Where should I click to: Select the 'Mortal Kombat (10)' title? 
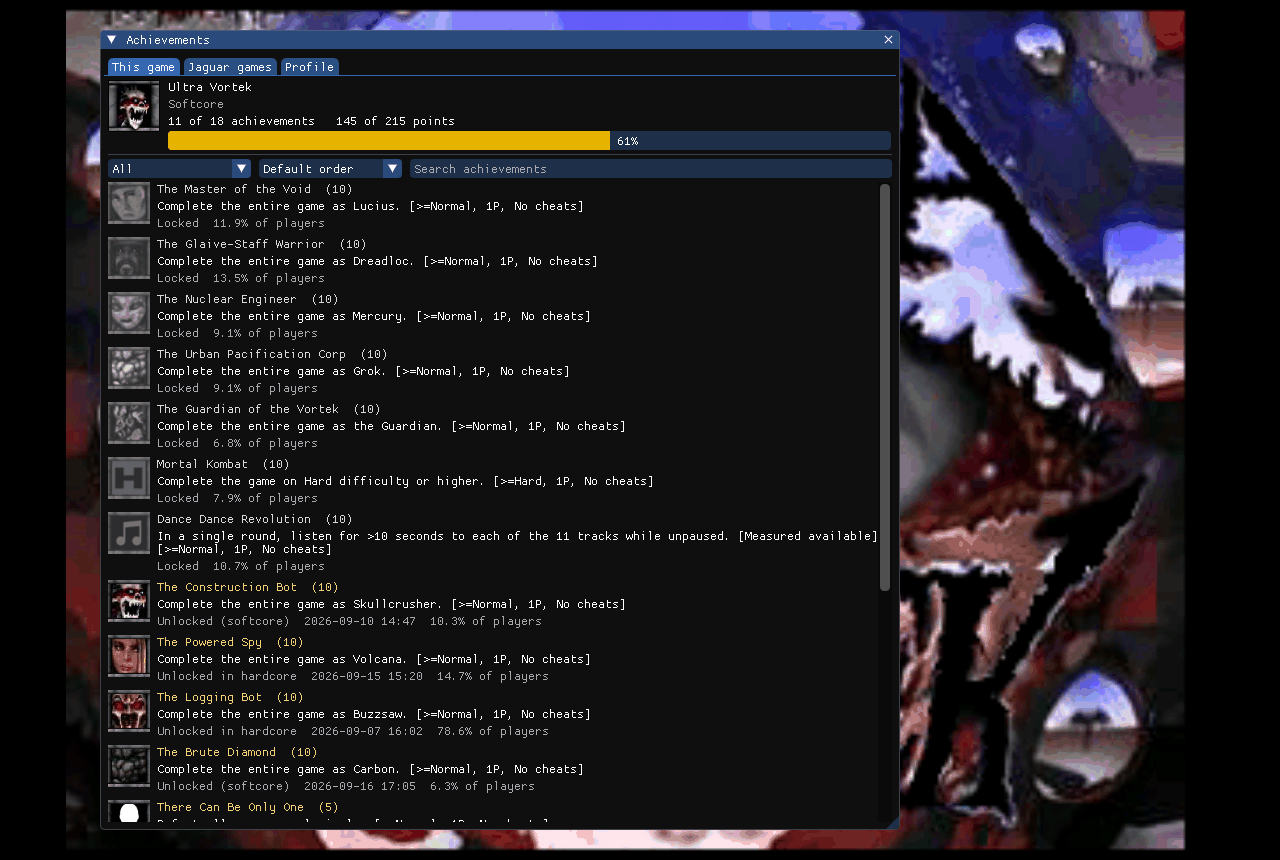(223, 464)
